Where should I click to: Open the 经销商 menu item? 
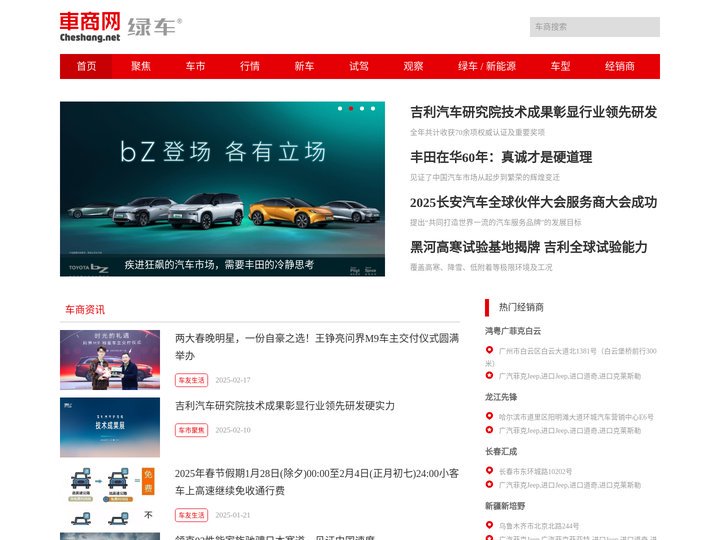619,66
